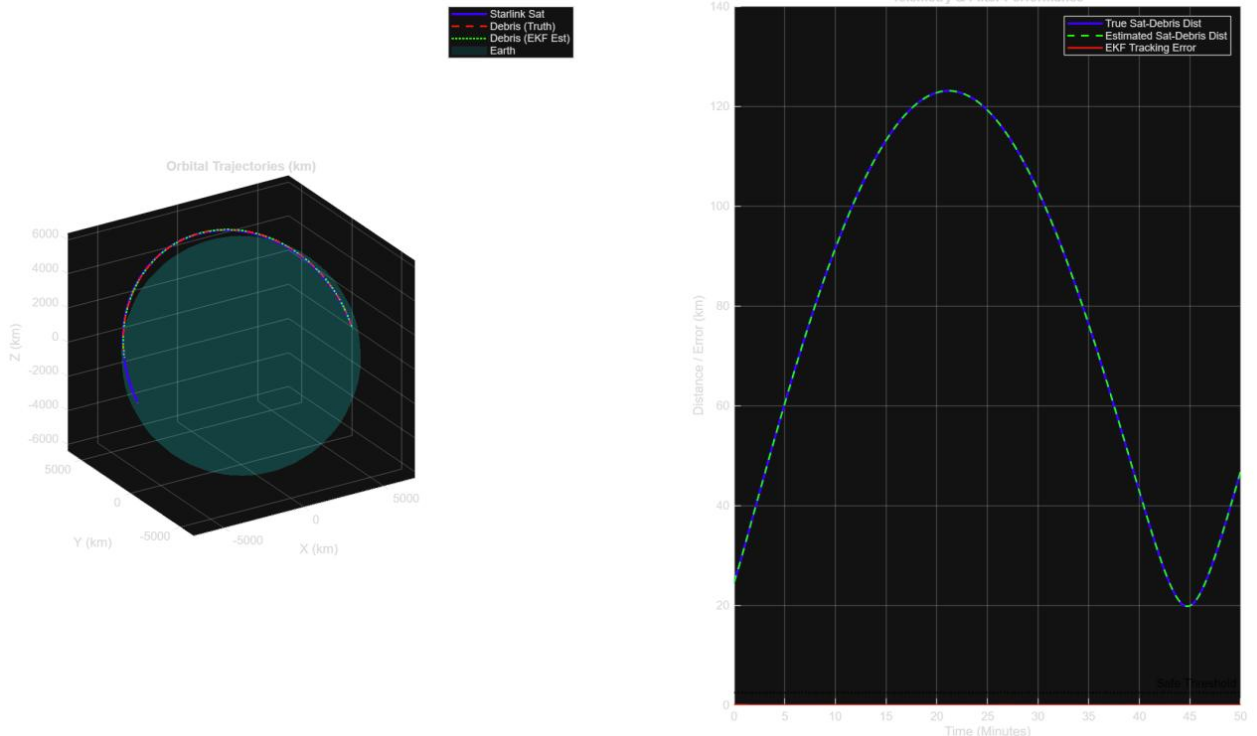Click the red EKF Tracking Error line sample
Image resolution: width=1257 pixels, height=736 pixels.
[x=1084, y=48]
